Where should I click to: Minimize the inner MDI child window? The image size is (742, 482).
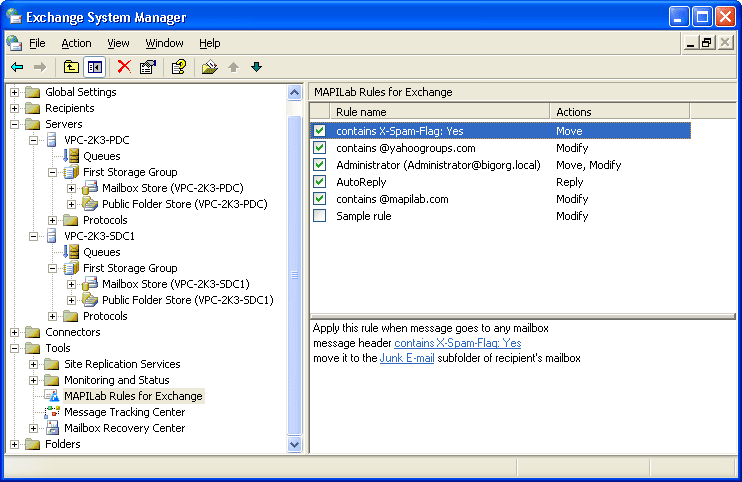coord(690,43)
